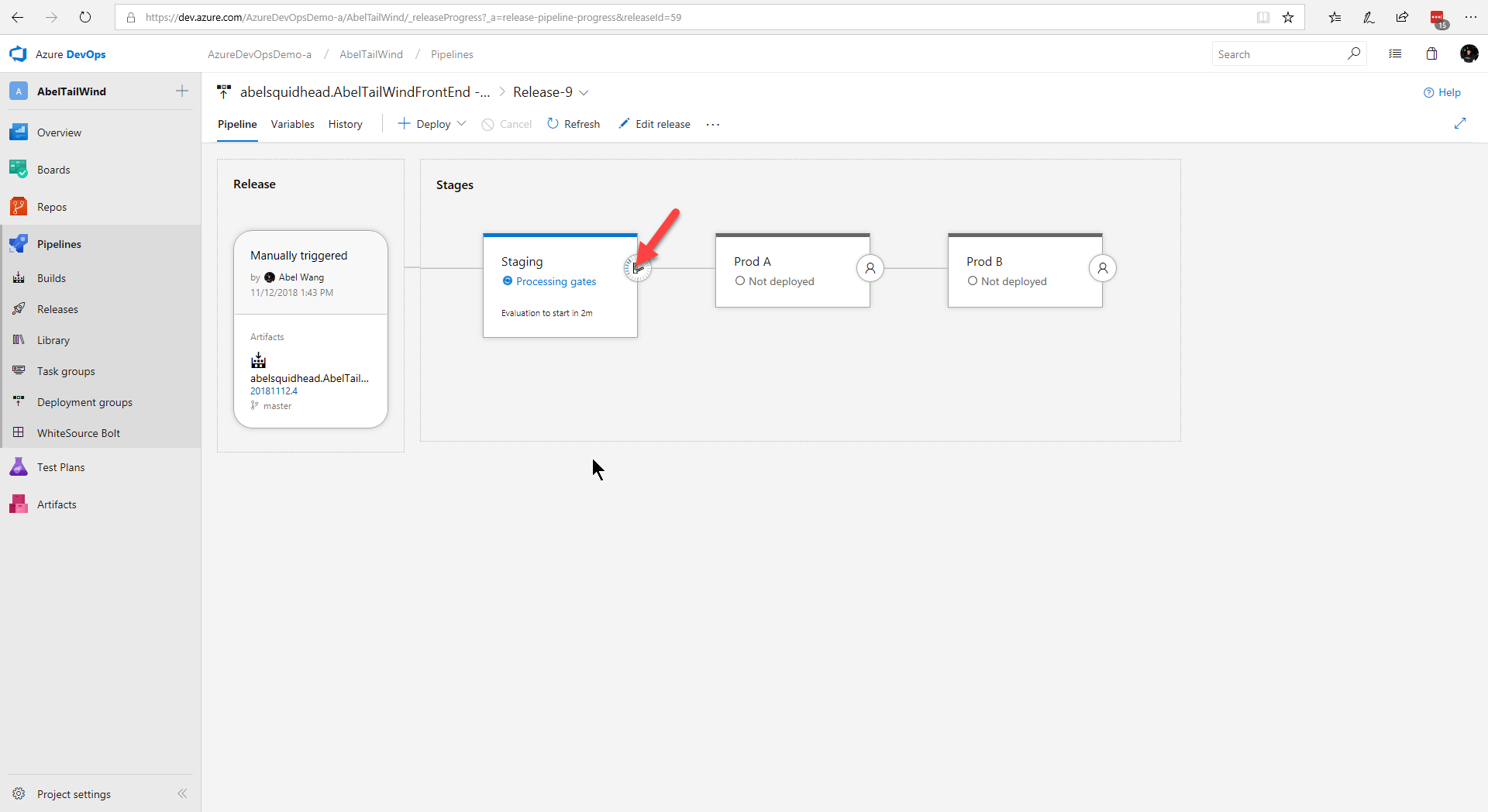Viewport: 1488px width, 812px height.
Task: Open the Help link
Action: point(1442,92)
